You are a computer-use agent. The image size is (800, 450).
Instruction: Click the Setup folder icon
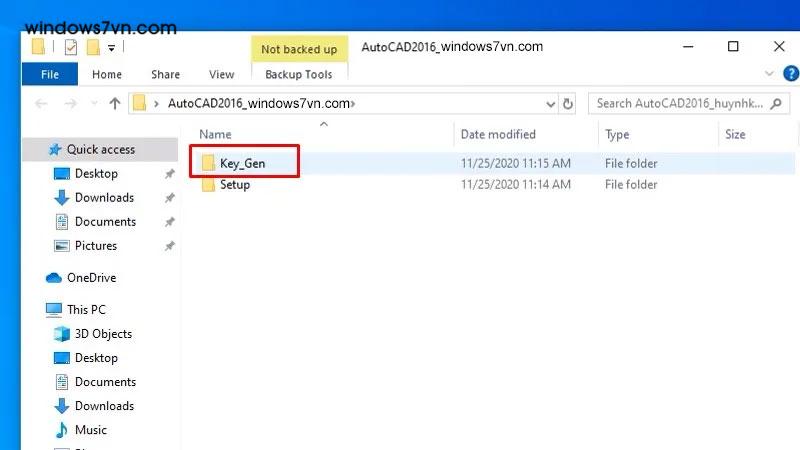point(208,185)
